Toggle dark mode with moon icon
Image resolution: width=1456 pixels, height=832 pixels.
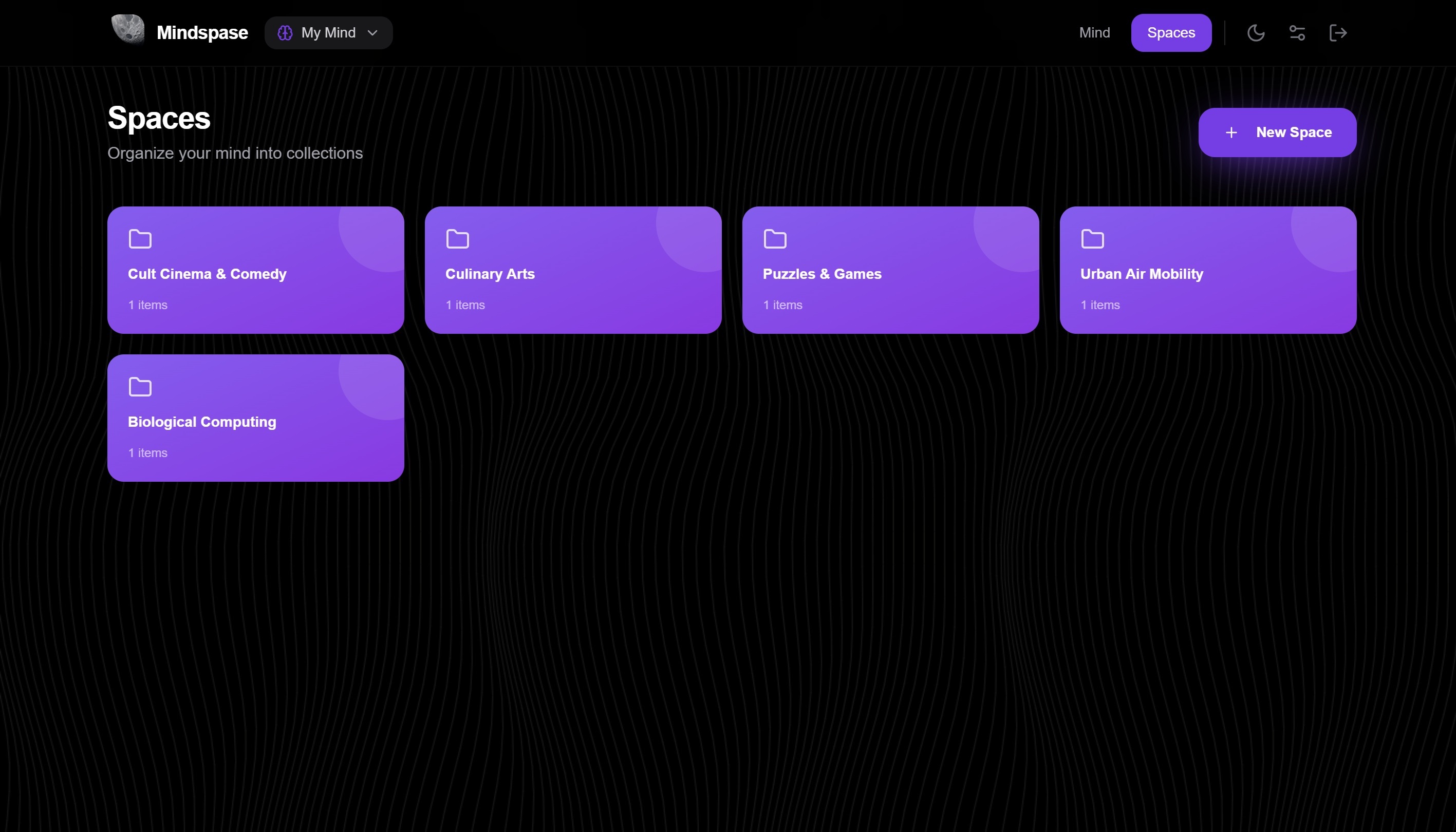1255,32
